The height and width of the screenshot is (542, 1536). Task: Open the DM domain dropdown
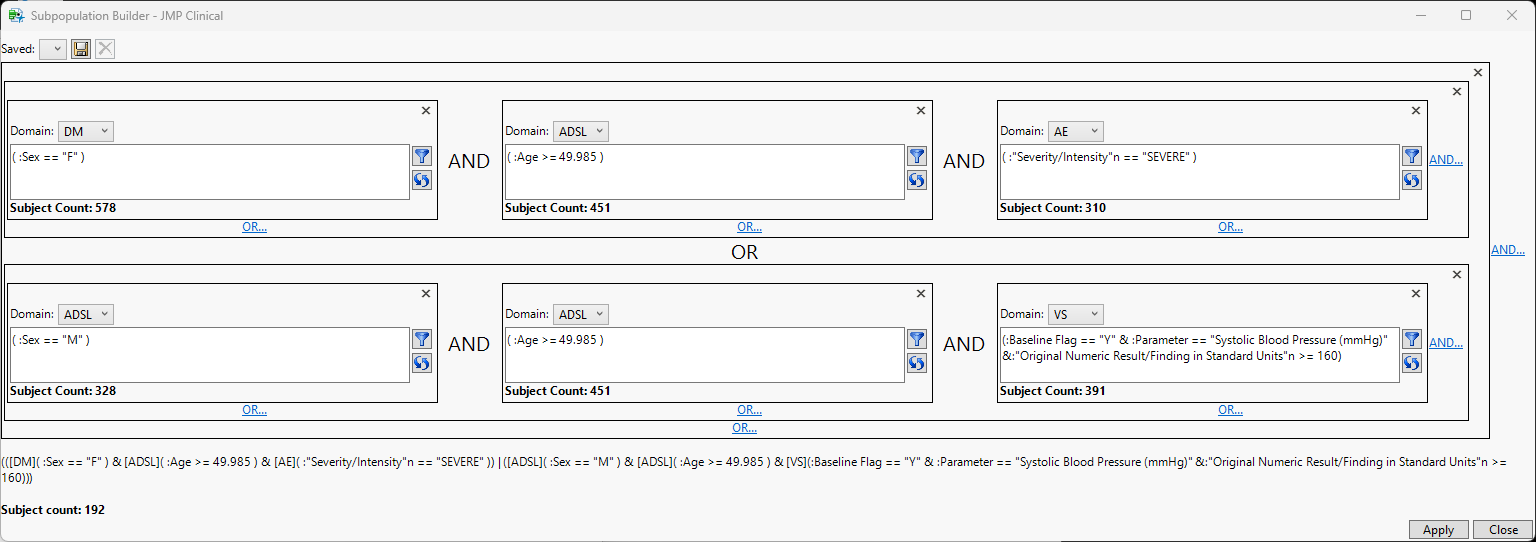pos(86,131)
